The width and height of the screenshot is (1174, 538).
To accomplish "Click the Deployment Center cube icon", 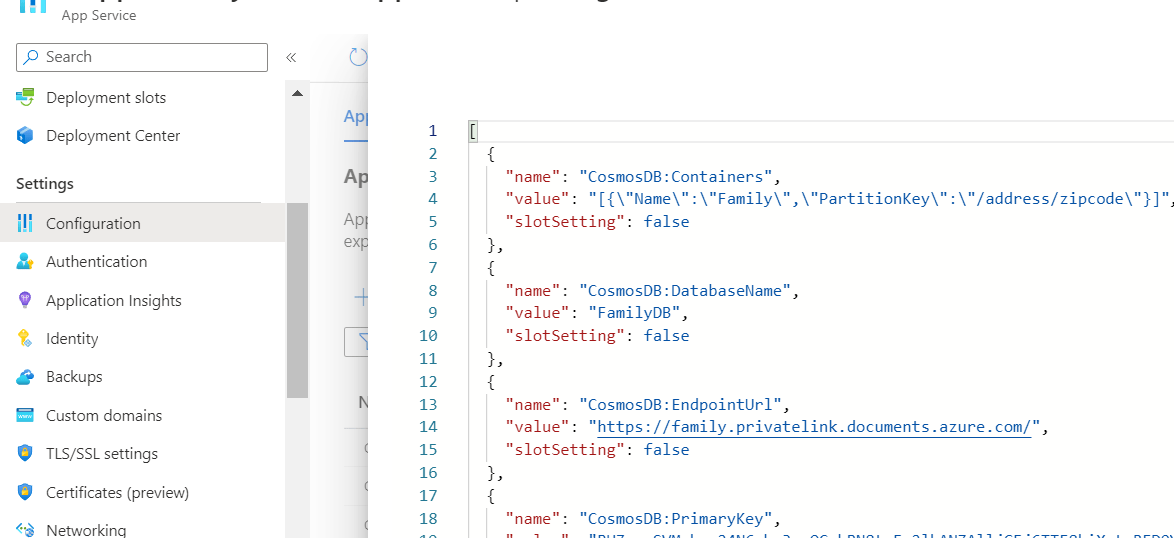I will click(25, 135).
